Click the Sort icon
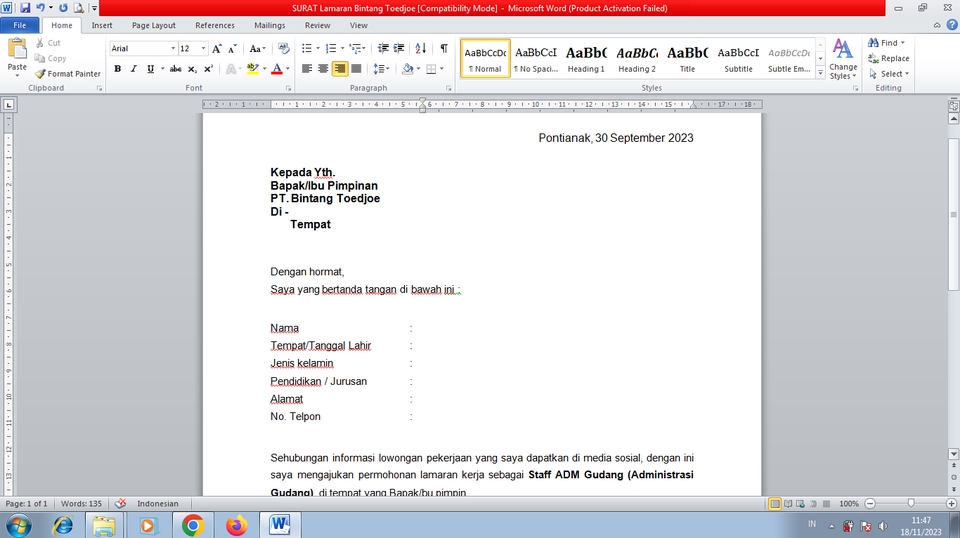 click(421, 48)
